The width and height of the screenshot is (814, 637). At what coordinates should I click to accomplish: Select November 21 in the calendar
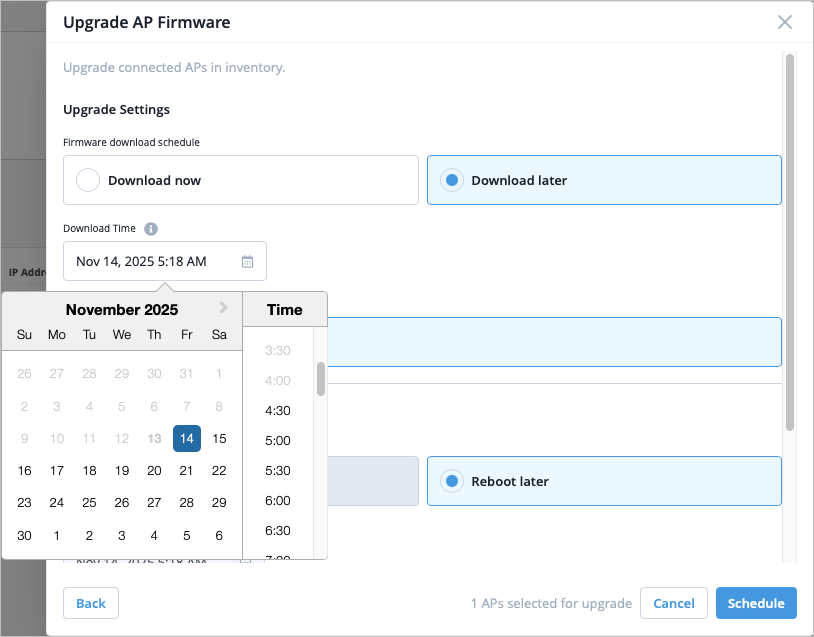click(x=187, y=471)
